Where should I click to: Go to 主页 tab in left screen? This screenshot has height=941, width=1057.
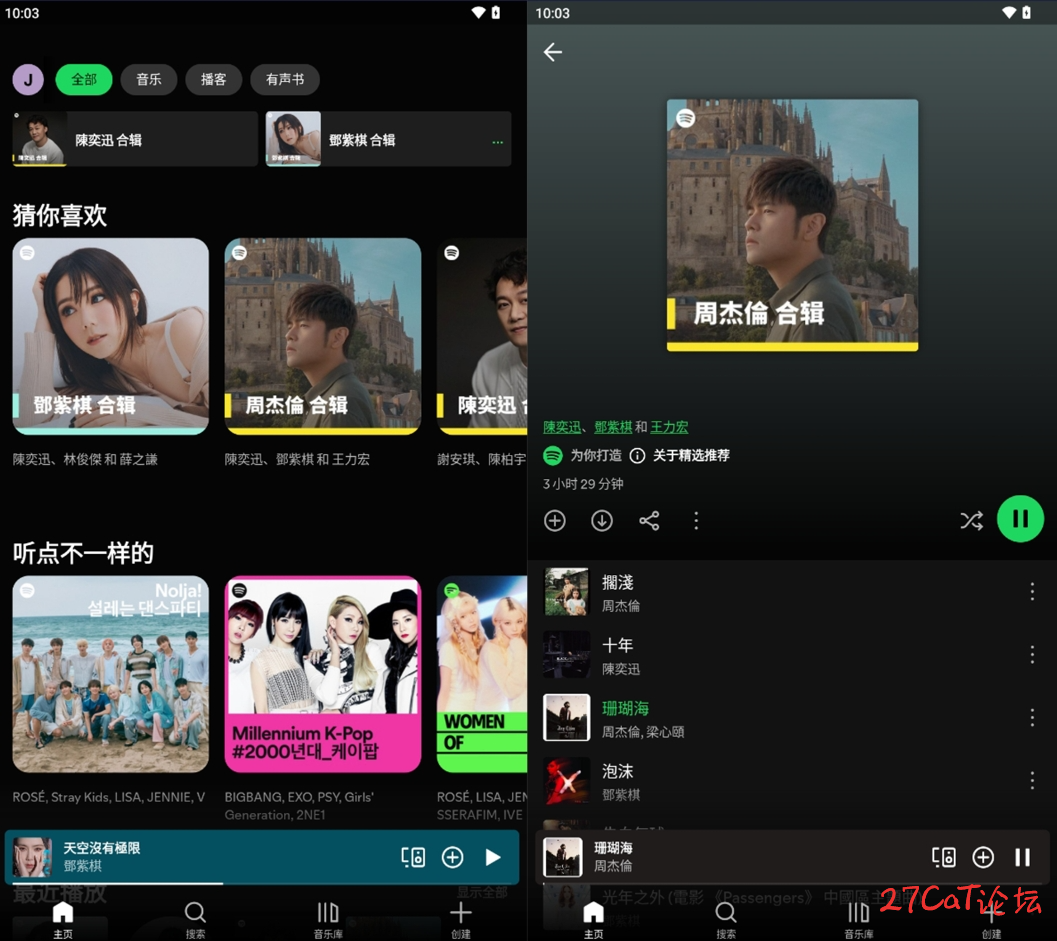63,920
